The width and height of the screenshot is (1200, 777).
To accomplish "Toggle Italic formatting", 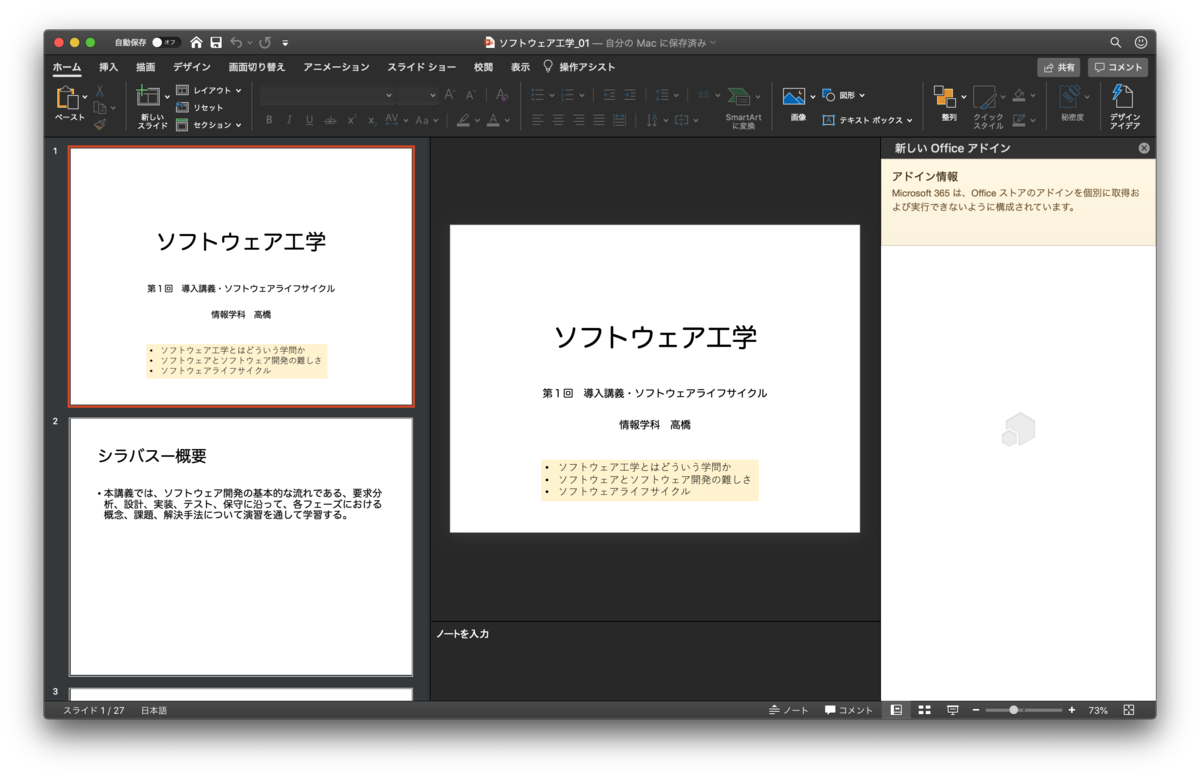I will 289,120.
